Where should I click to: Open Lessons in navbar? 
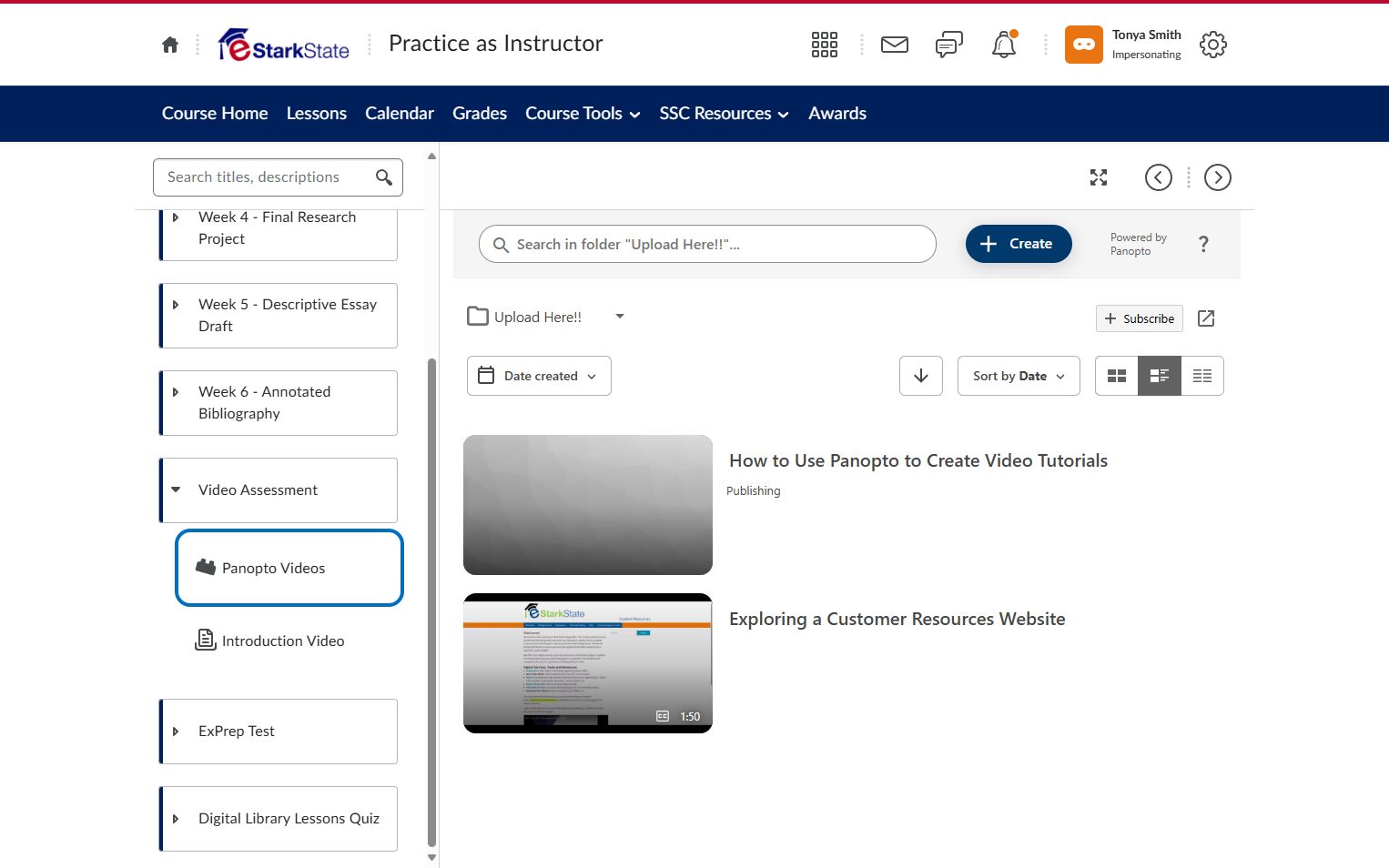(317, 114)
